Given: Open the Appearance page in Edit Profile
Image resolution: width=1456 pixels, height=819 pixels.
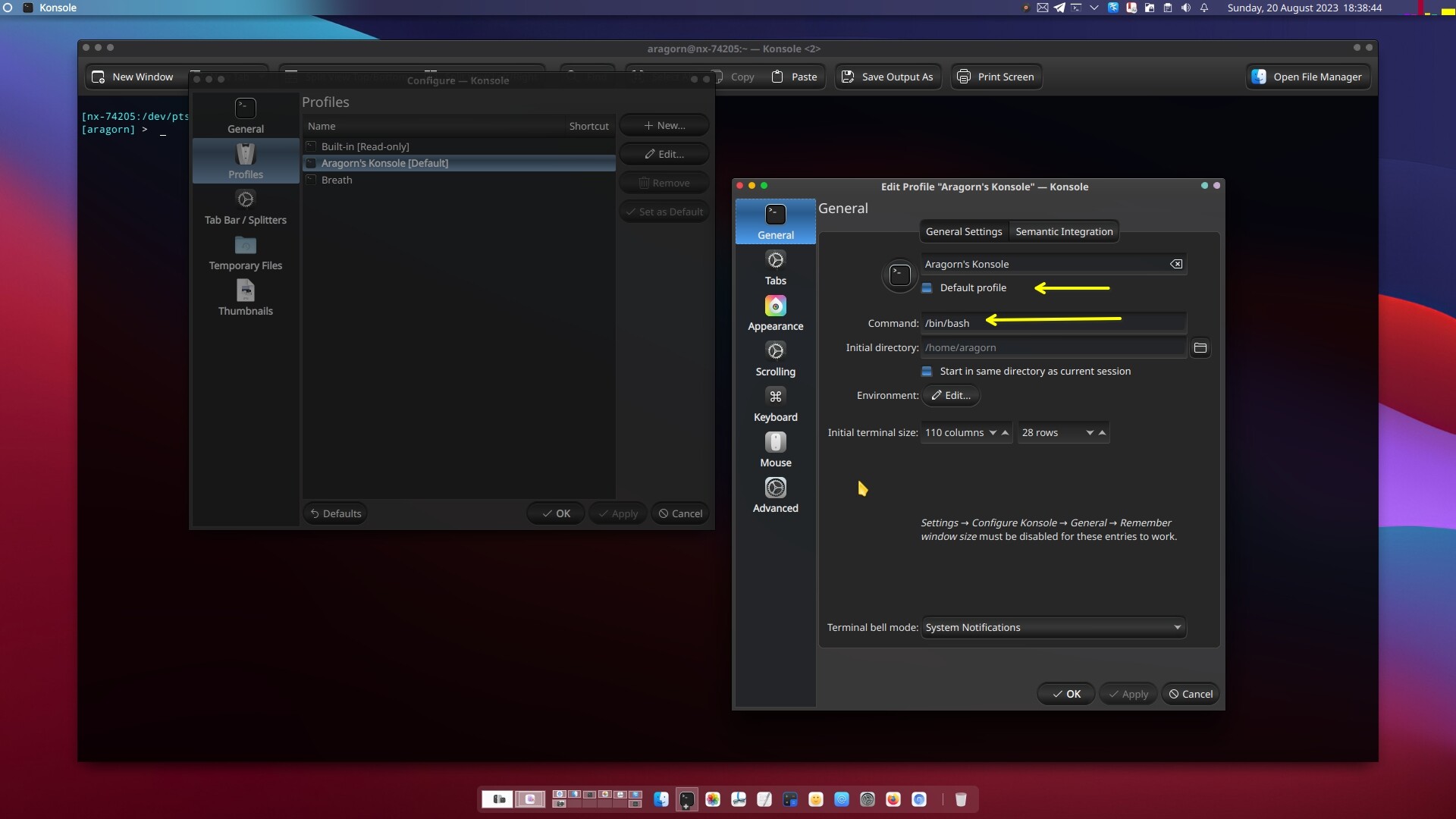Looking at the screenshot, I should [x=775, y=314].
